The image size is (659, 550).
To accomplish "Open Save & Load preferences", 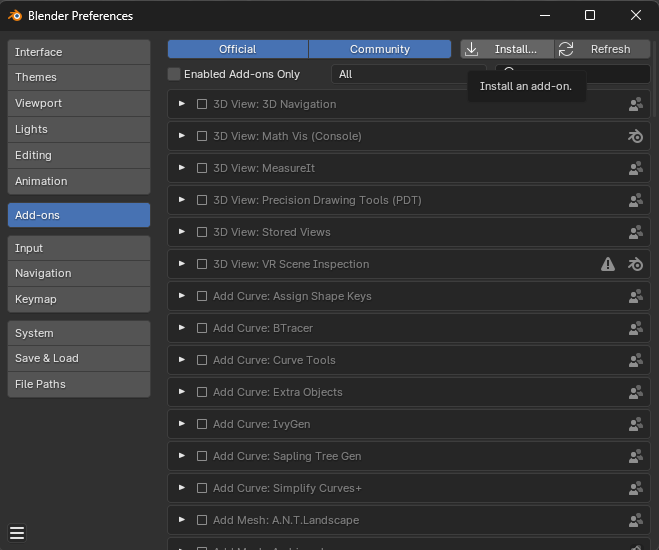I will click(x=79, y=358).
